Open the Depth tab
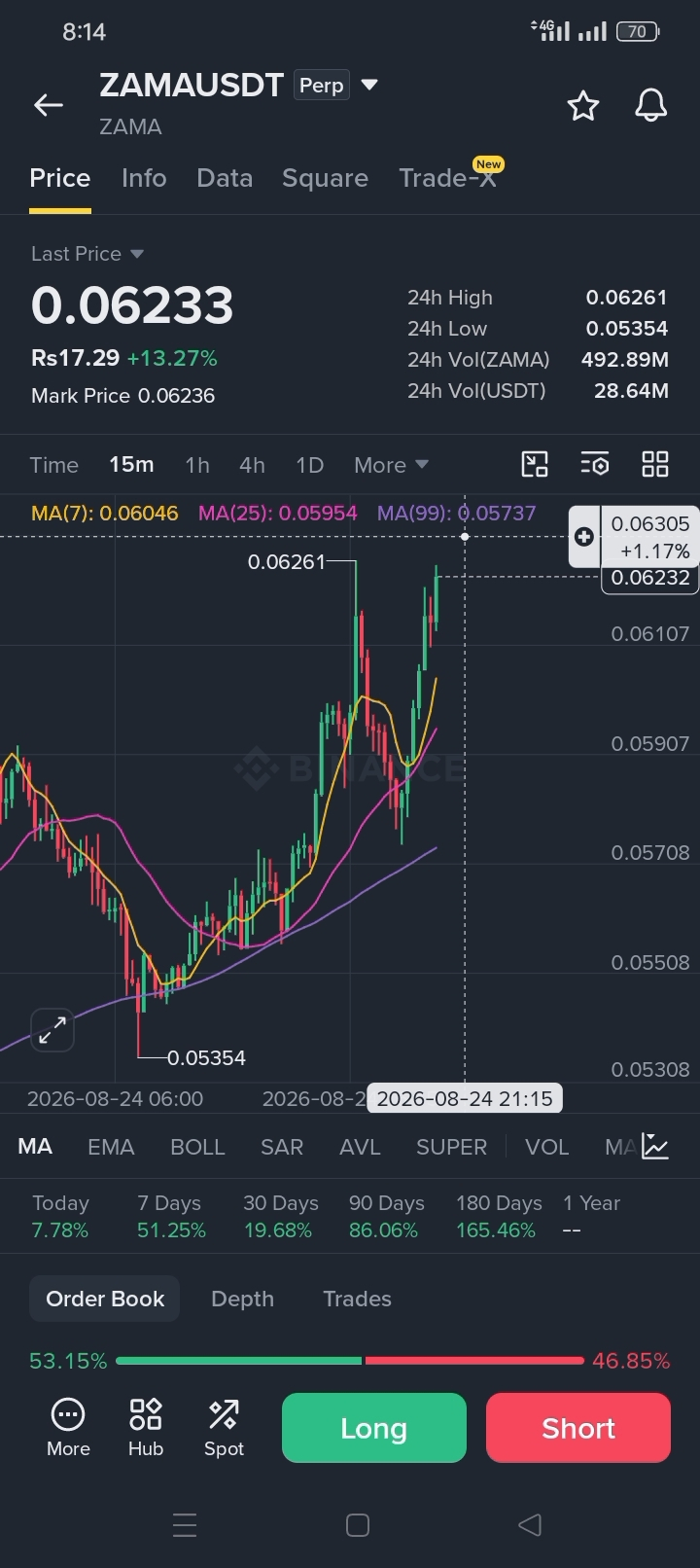 pos(242,1299)
